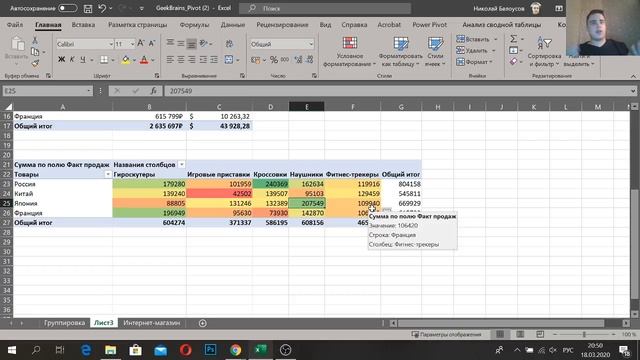Viewport: 640px width, 360px height.
Task: Click the Merge and Center icon
Action: coord(229,60)
